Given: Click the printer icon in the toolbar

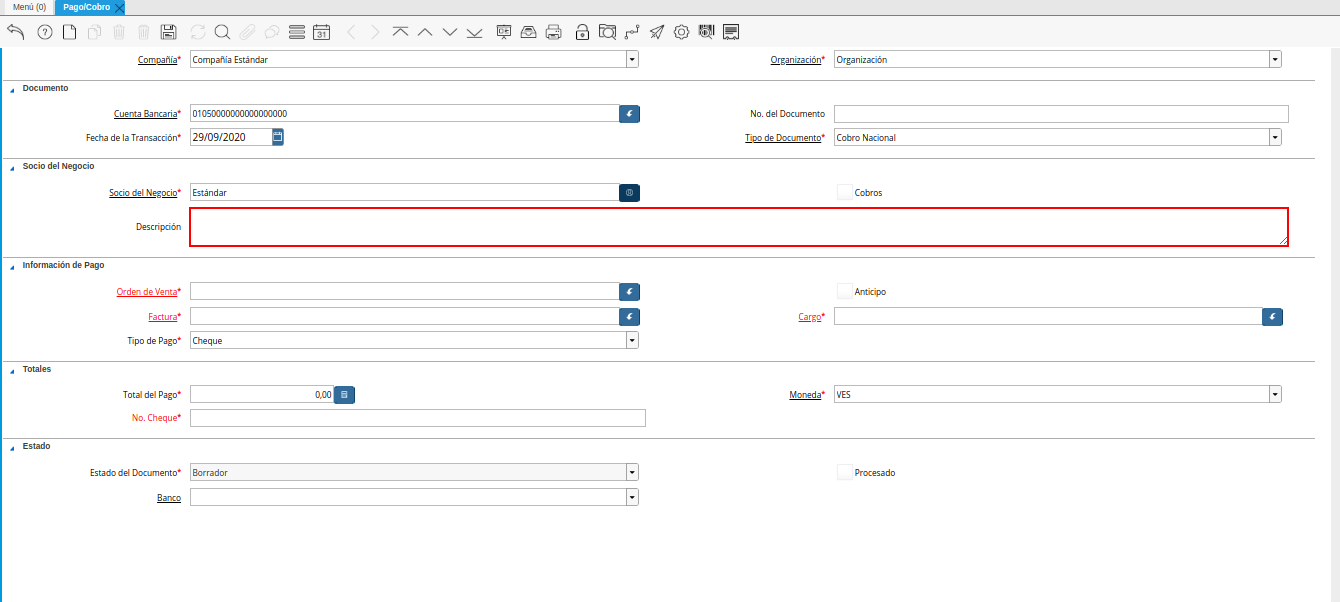Looking at the screenshot, I should point(554,32).
